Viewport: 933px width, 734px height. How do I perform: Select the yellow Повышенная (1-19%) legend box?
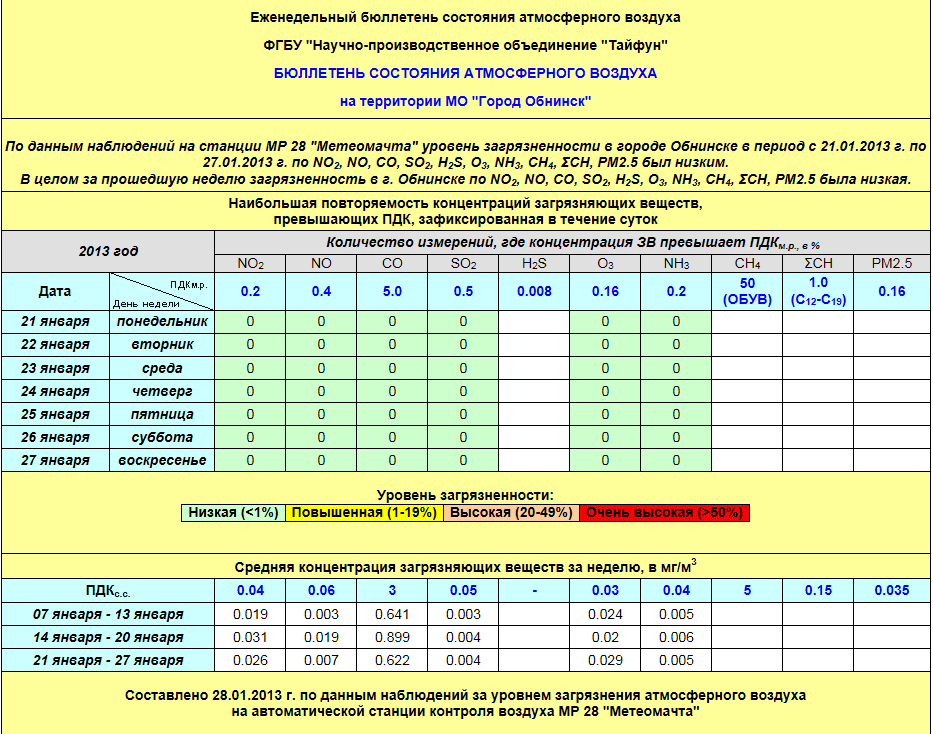tap(365, 512)
